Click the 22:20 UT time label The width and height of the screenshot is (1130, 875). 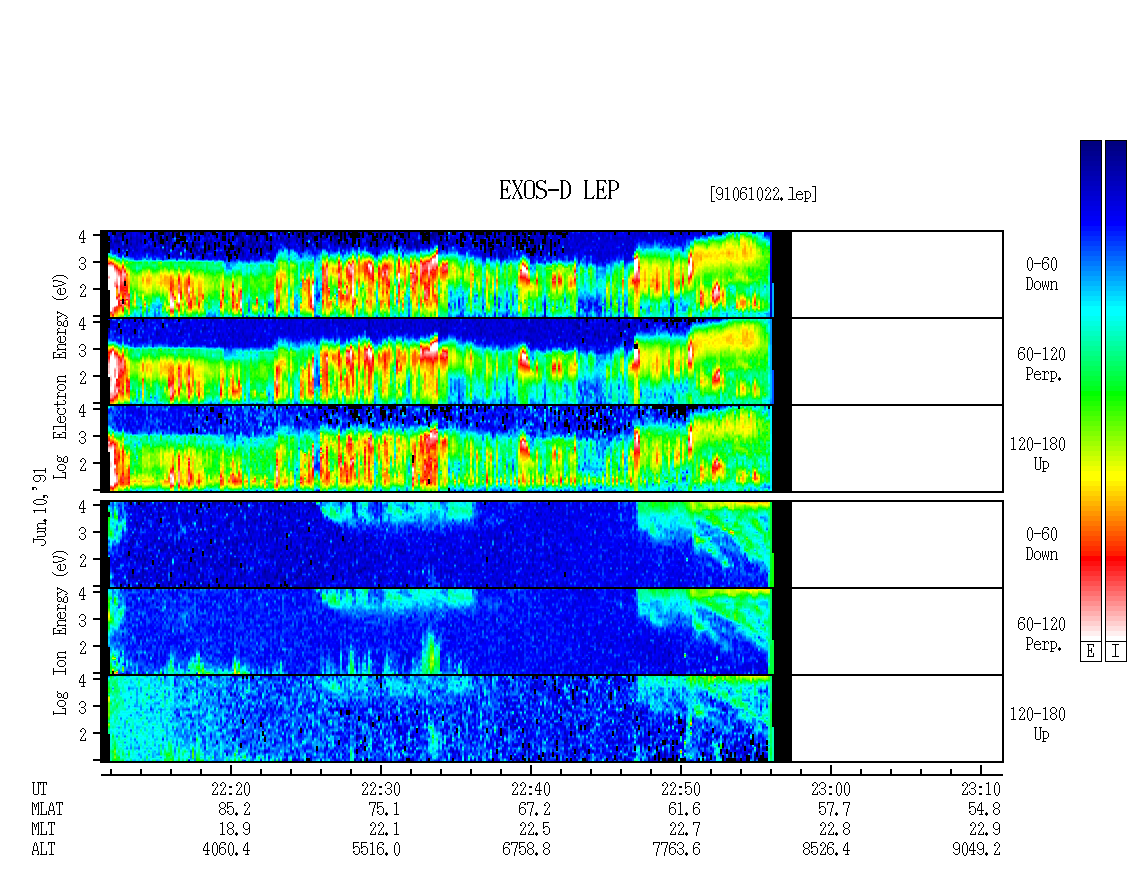(231, 789)
